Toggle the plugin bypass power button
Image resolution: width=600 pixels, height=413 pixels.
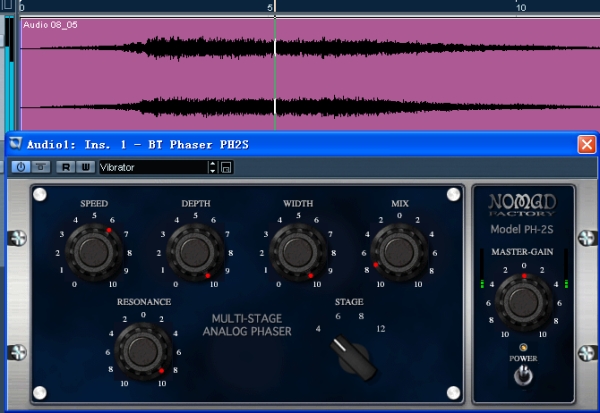coord(21,167)
